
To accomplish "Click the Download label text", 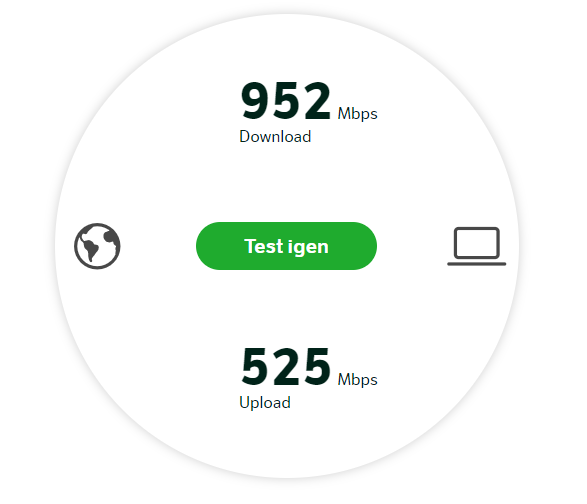I will (x=275, y=136).
